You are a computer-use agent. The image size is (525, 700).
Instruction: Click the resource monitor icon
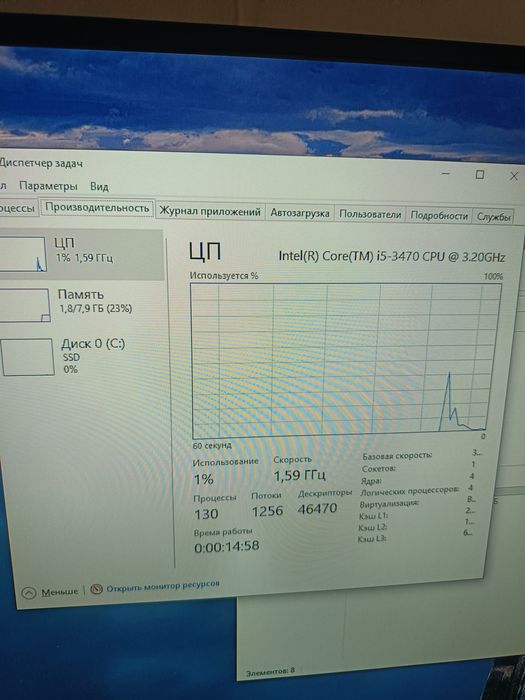96,589
